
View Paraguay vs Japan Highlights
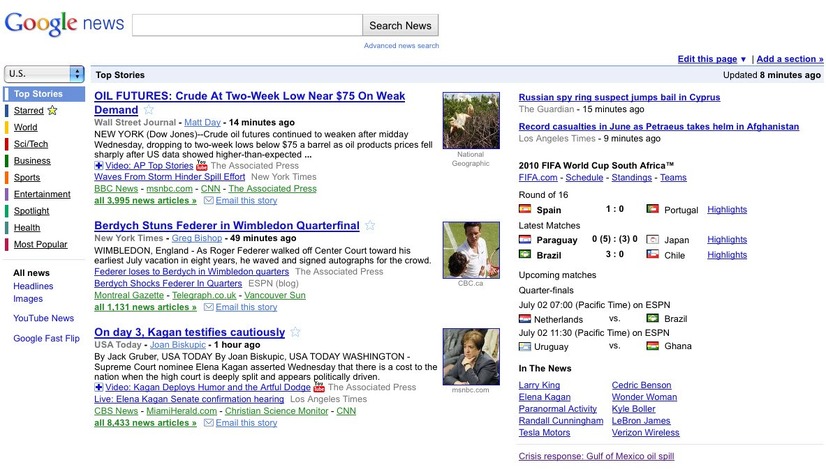click(x=727, y=239)
